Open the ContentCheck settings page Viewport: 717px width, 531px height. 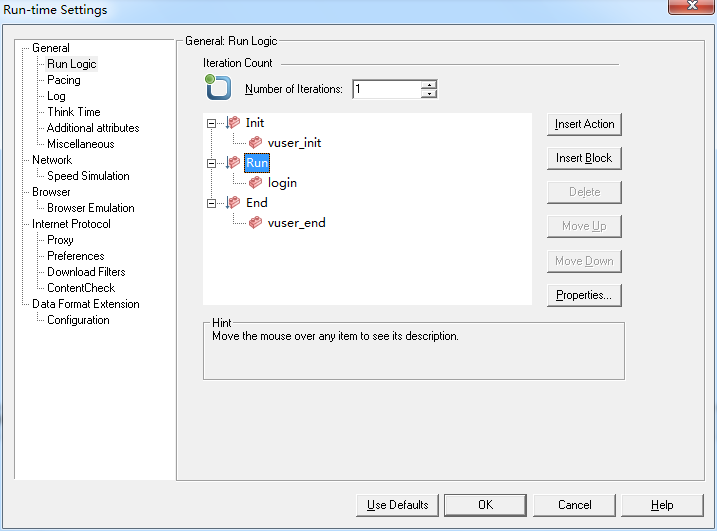pyautogui.click(x=81, y=288)
